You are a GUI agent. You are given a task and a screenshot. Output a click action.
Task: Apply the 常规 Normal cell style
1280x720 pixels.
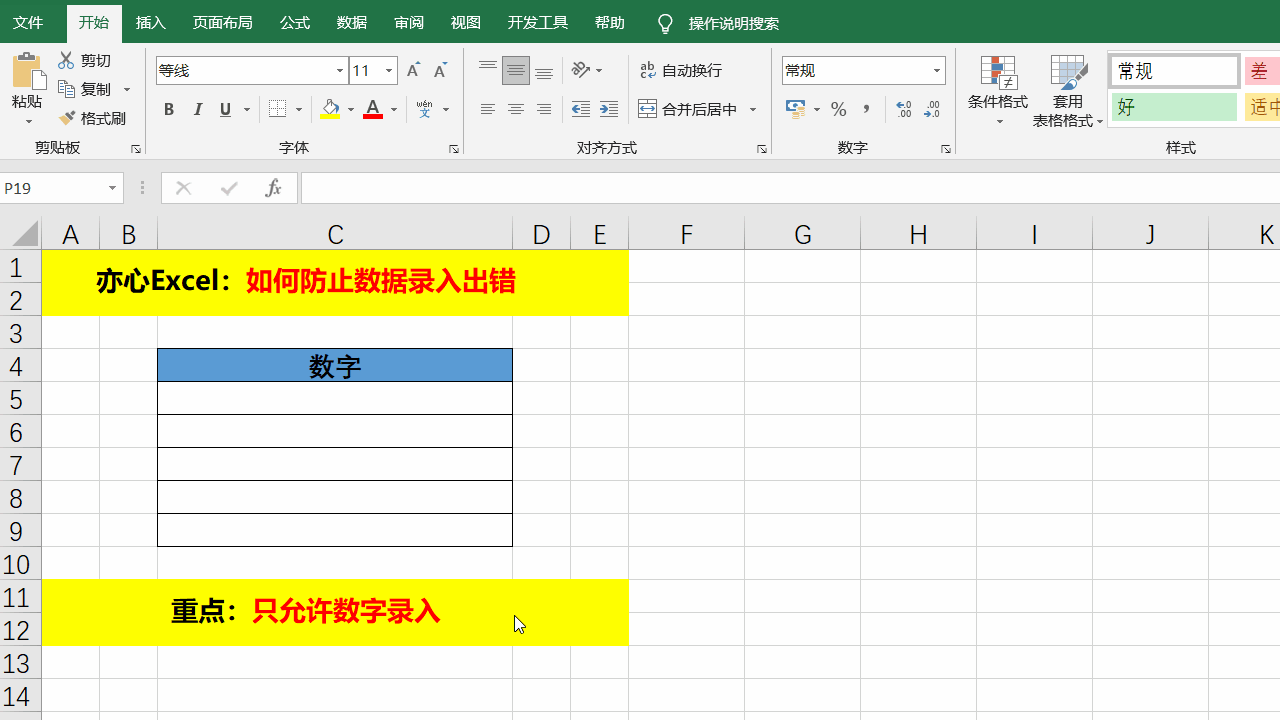(x=1174, y=71)
